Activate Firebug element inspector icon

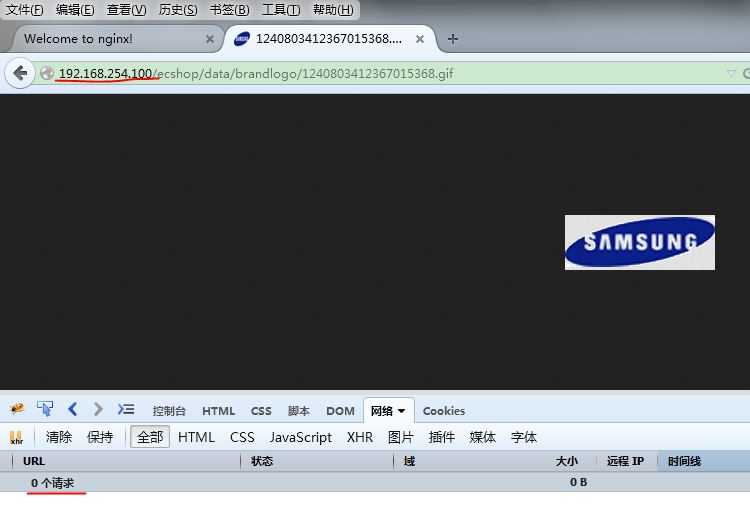pyautogui.click(x=45, y=409)
